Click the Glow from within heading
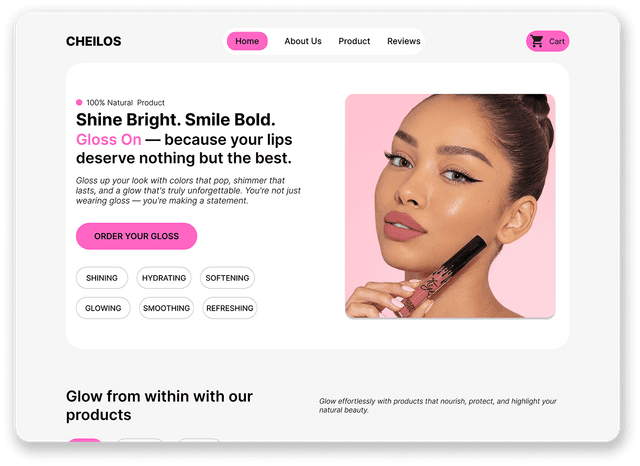 159,406
